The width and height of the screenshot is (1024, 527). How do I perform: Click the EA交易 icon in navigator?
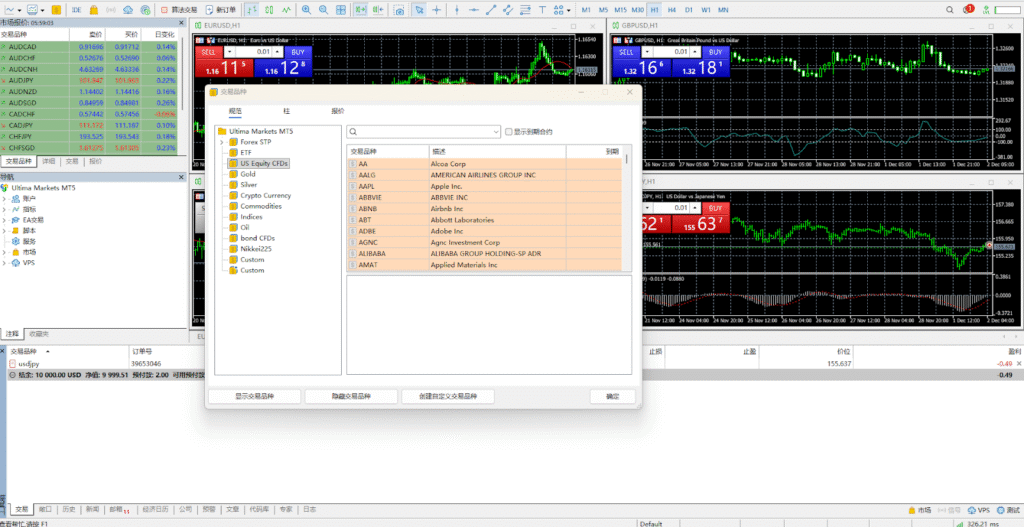tap(15, 220)
